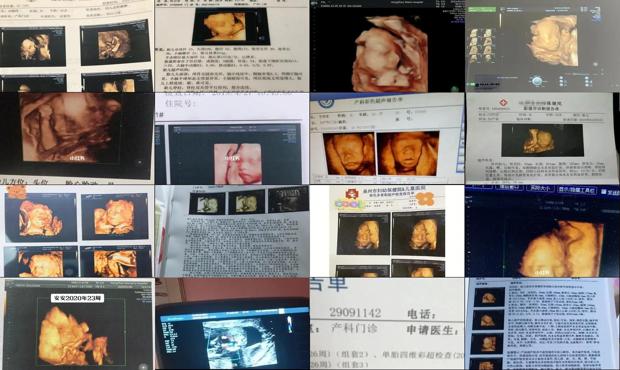Click the 实际大小 toolbar button
Screen dimensions: 620x370
tap(540, 189)
